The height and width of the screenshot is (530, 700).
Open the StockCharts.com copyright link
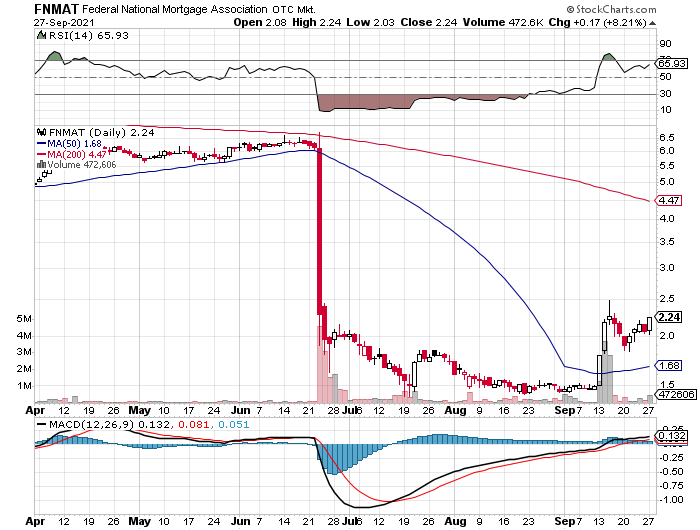click(611, 9)
